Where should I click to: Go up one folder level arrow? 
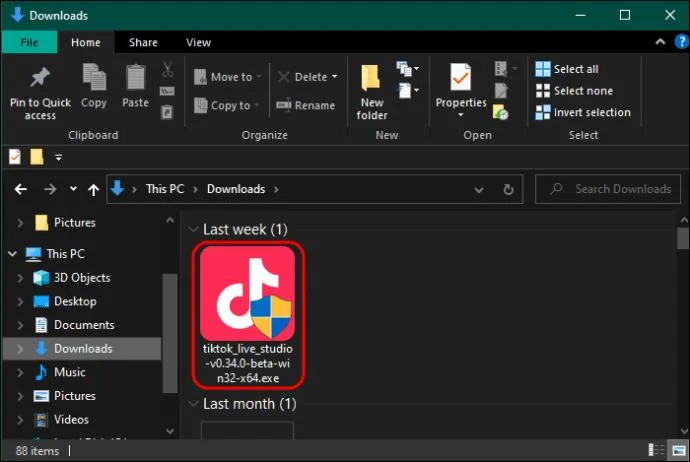(93, 190)
